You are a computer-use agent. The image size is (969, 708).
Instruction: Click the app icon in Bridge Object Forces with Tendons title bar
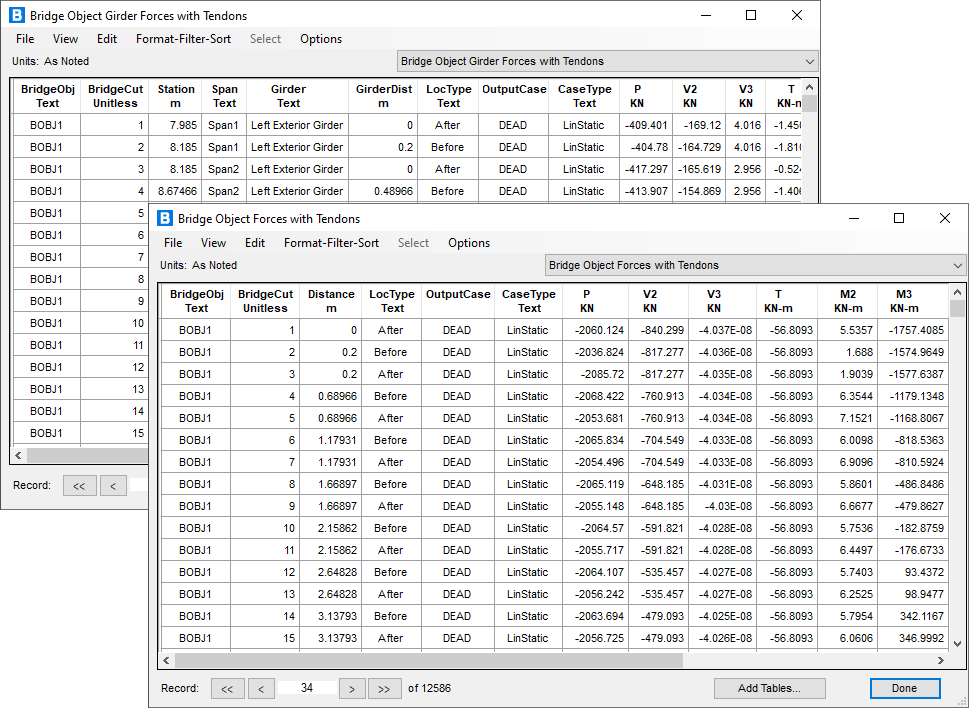point(165,219)
